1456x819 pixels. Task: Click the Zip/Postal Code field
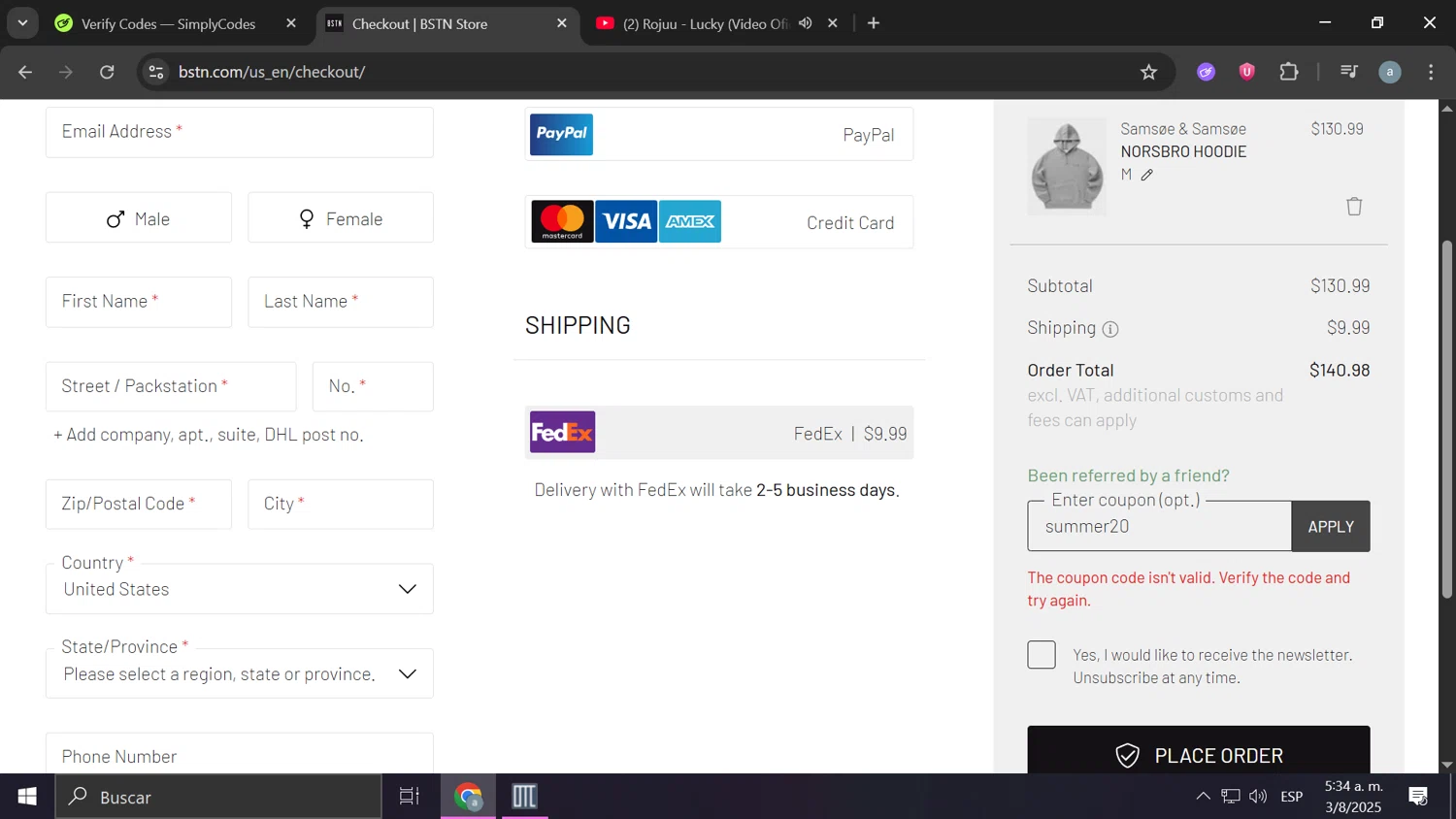(x=139, y=504)
